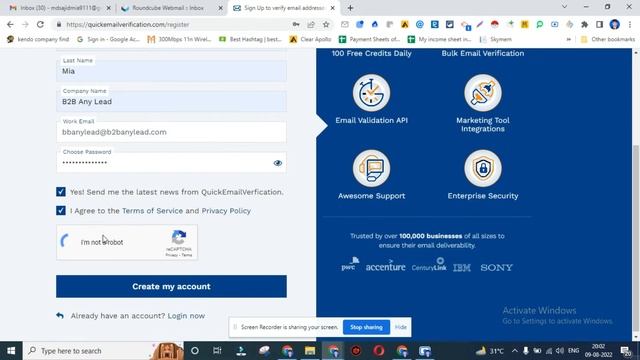Image resolution: width=640 pixels, height=360 pixels.
Task: Click Marketing Tool Integrations plug icon
Action: 483,93
